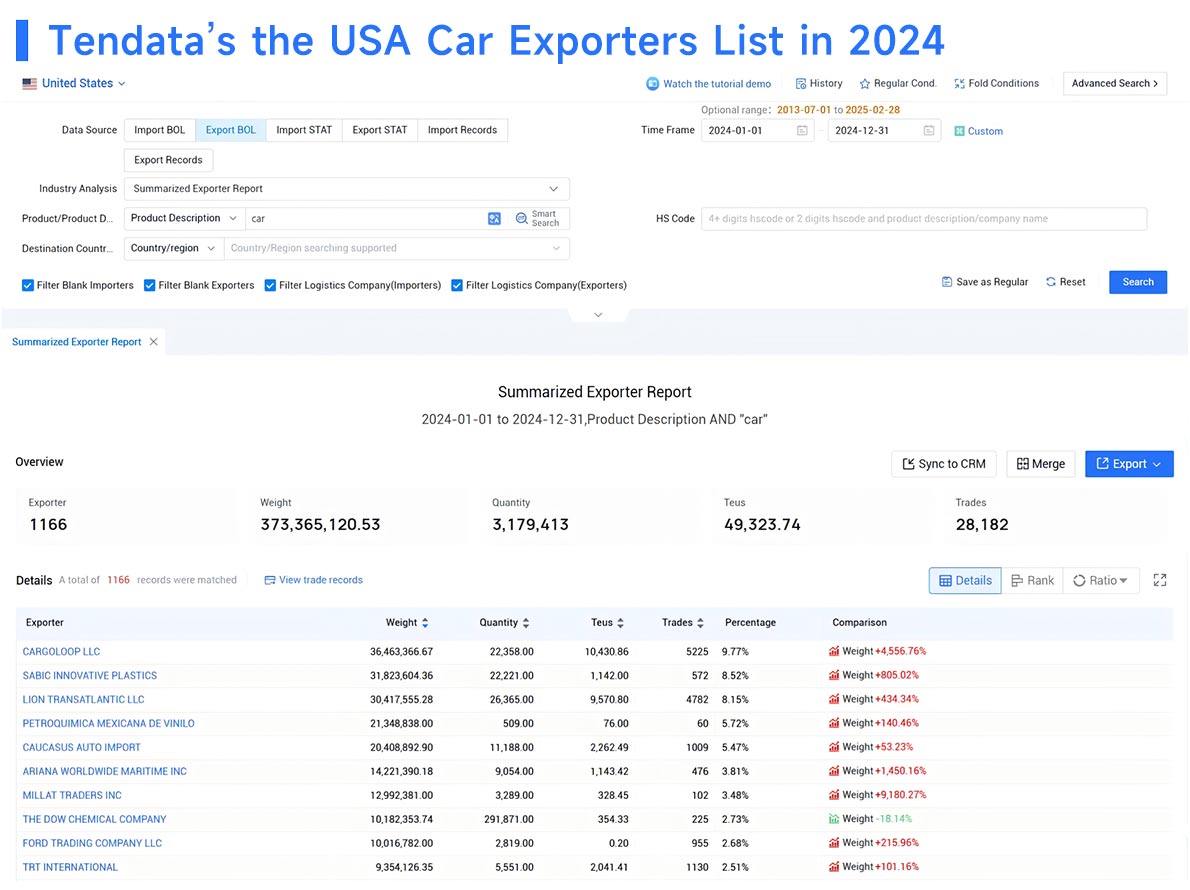This screenshot has width=1190, height=890.
Task: Select the Export Records data source
Action: [x=168, y=160]
